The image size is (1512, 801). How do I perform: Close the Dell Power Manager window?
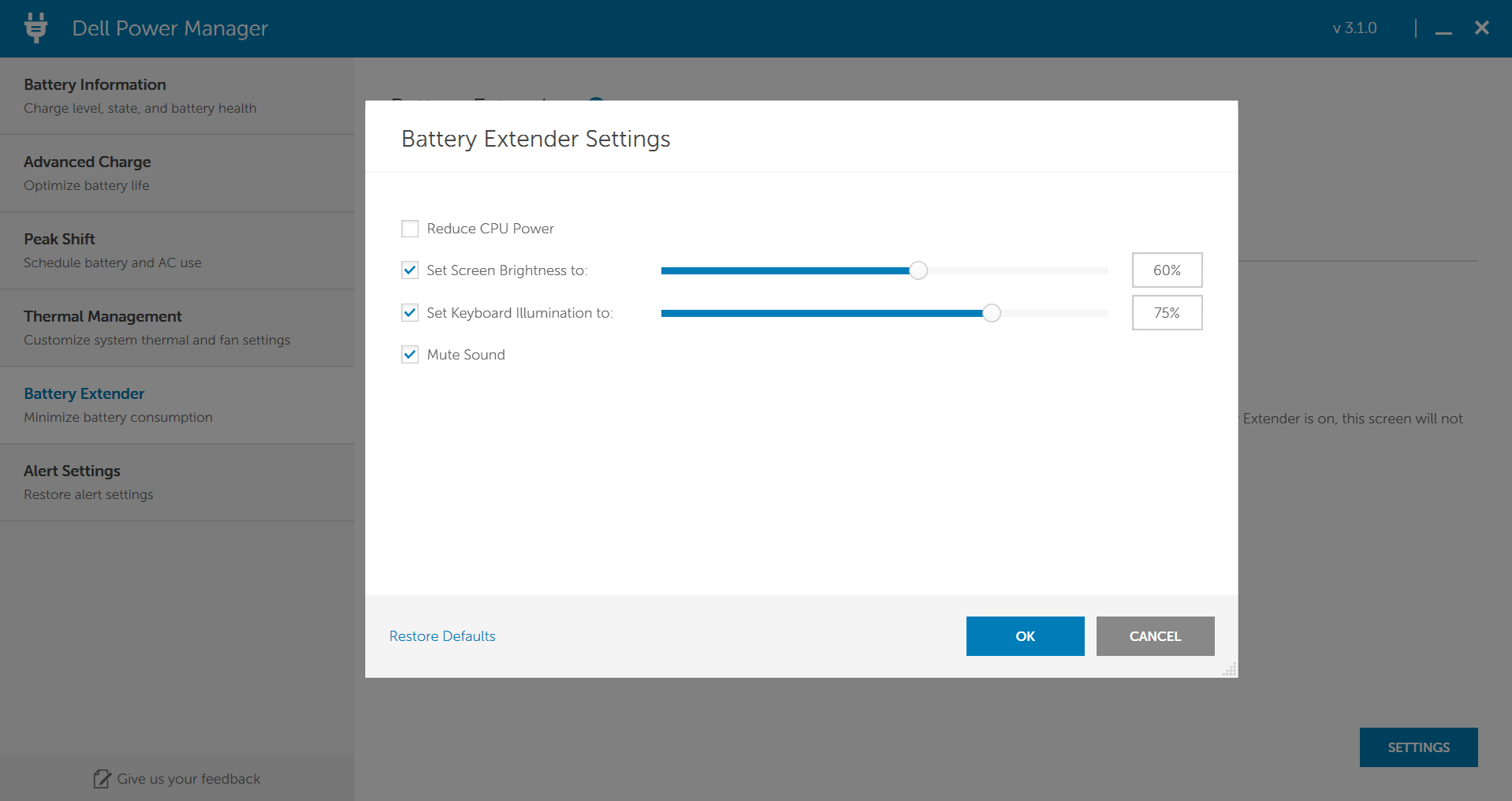(1482, 28)
